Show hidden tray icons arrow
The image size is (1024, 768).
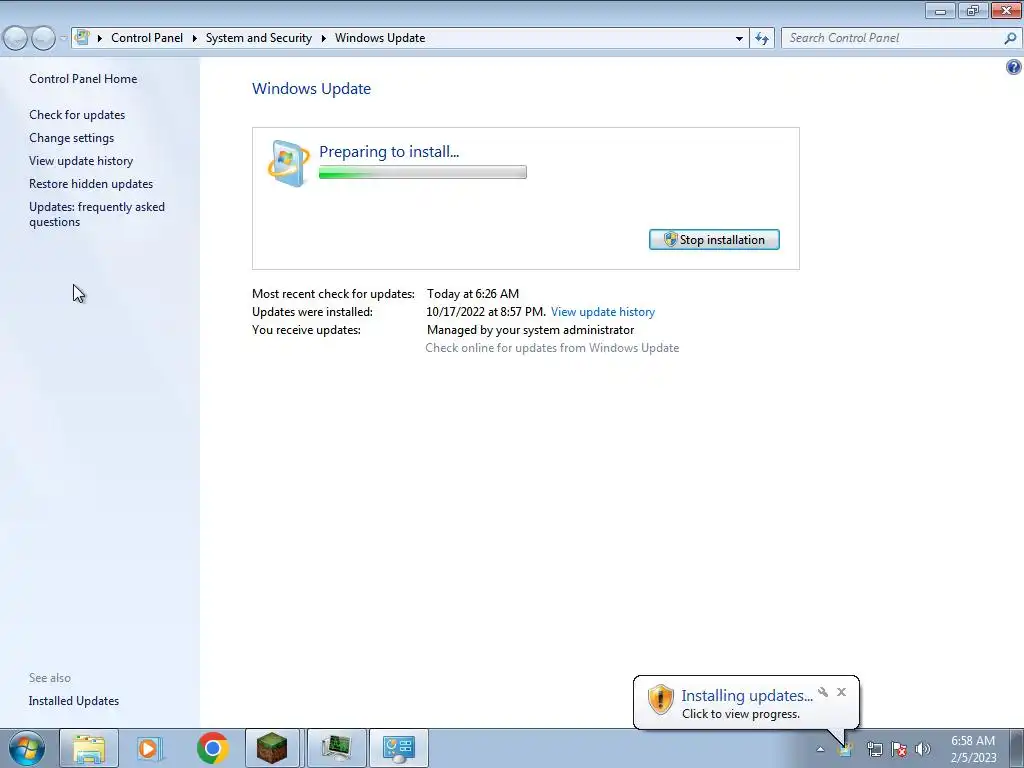click(x=820, y=749)
